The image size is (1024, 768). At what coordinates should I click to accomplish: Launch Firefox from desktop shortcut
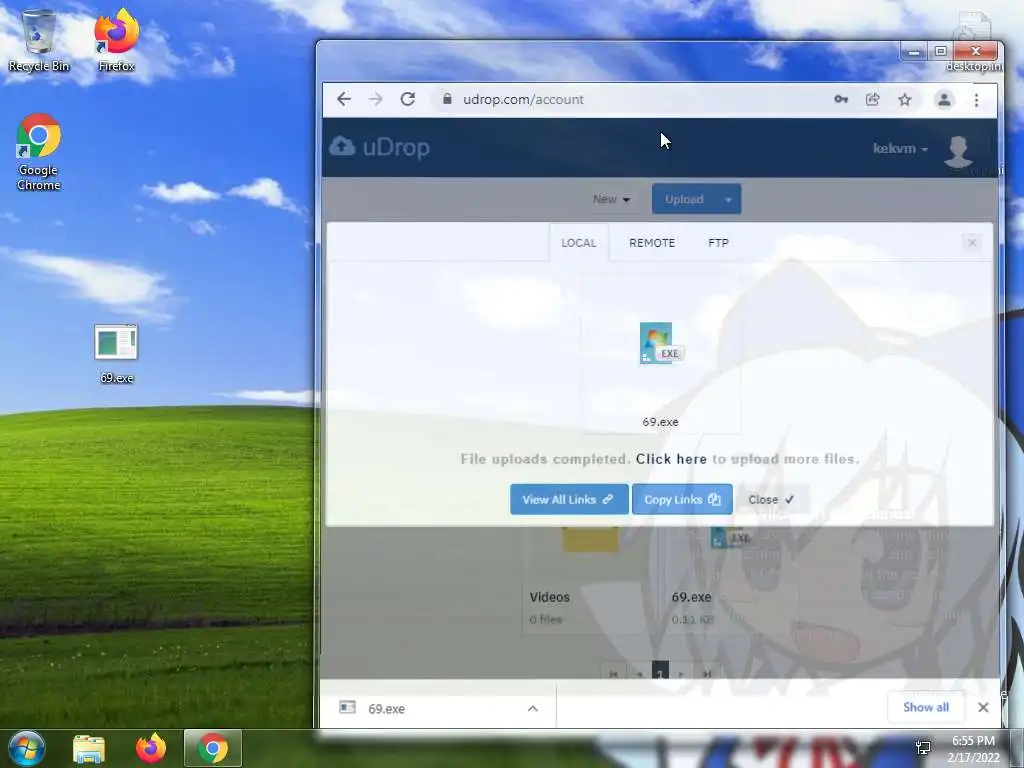(x=116, y=40)
